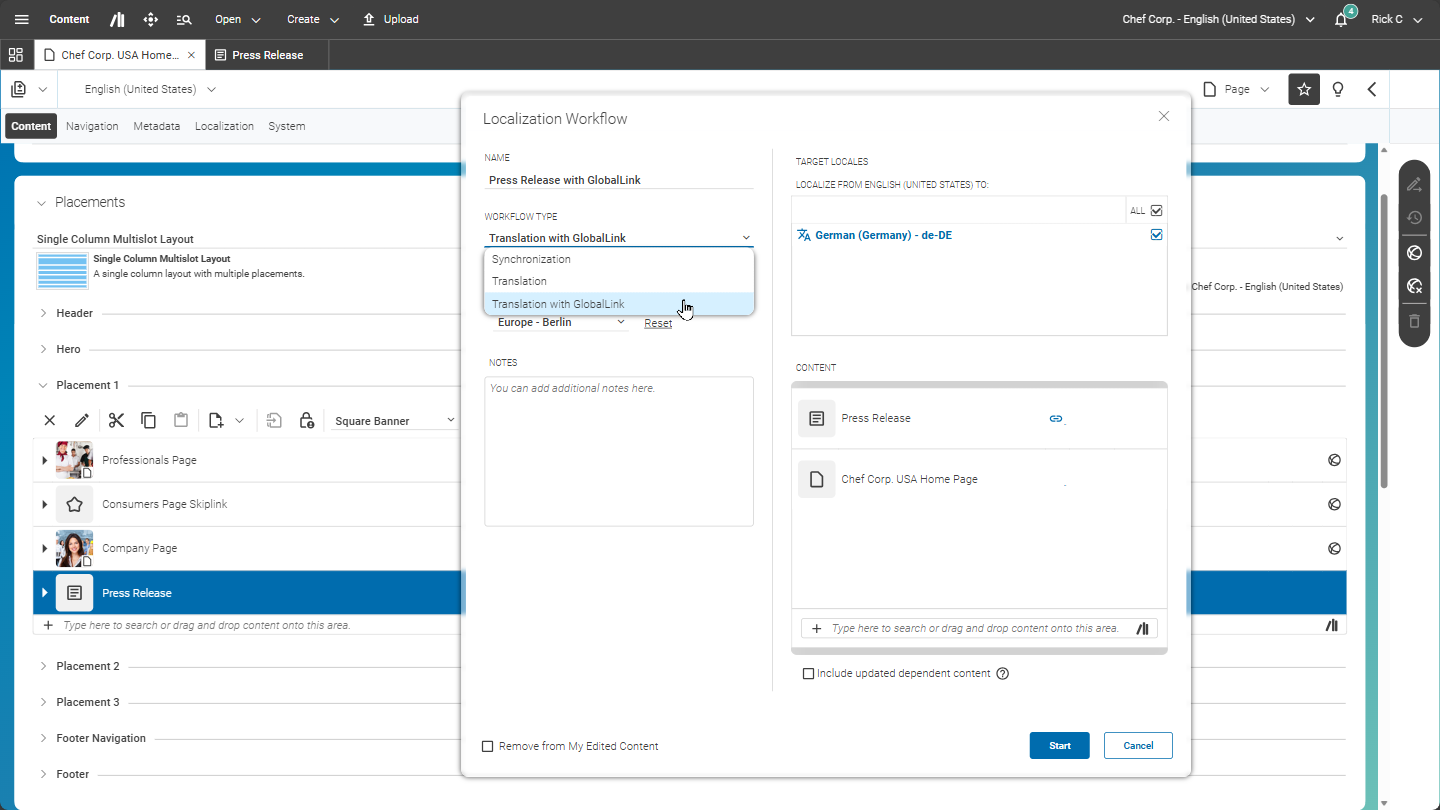Click the bookmark star icon
Screen dimensions: 1440x810
coord(1304,89)
